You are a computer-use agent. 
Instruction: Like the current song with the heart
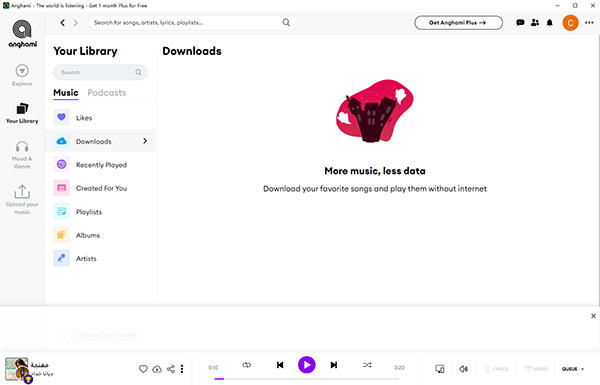pos(143,369)
